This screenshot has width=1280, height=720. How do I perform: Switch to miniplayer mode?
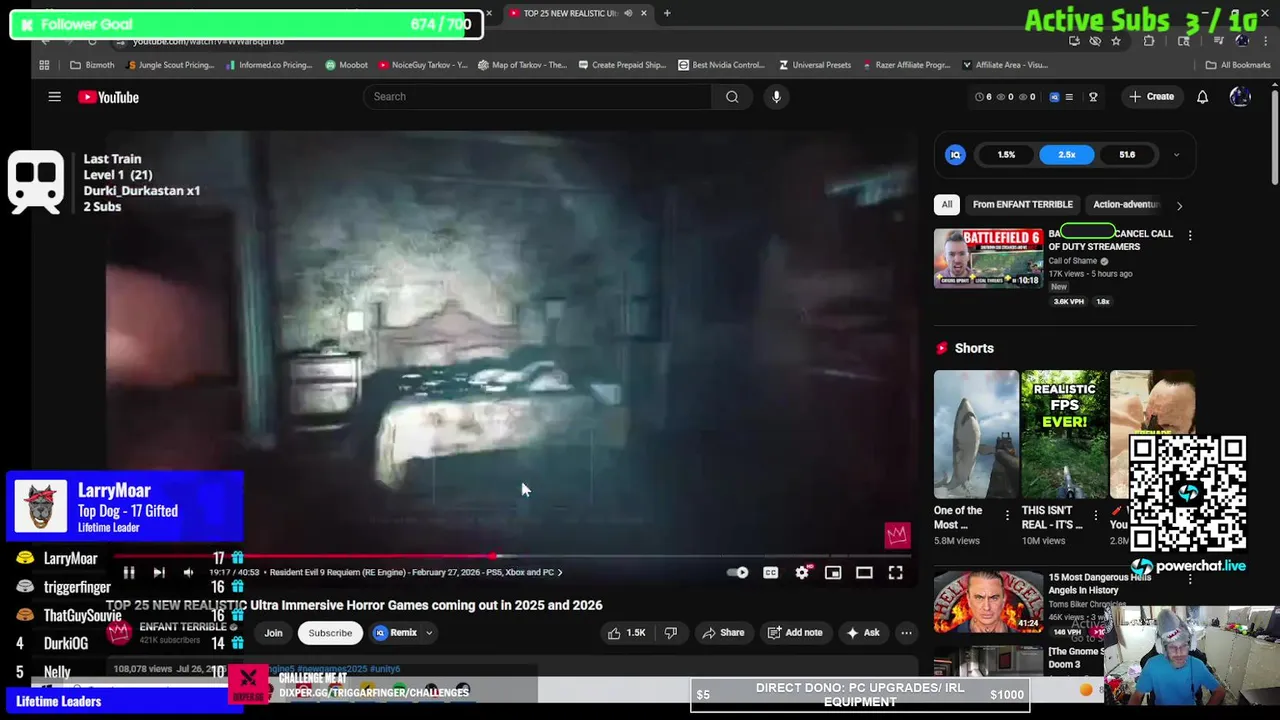click(833, 572)
